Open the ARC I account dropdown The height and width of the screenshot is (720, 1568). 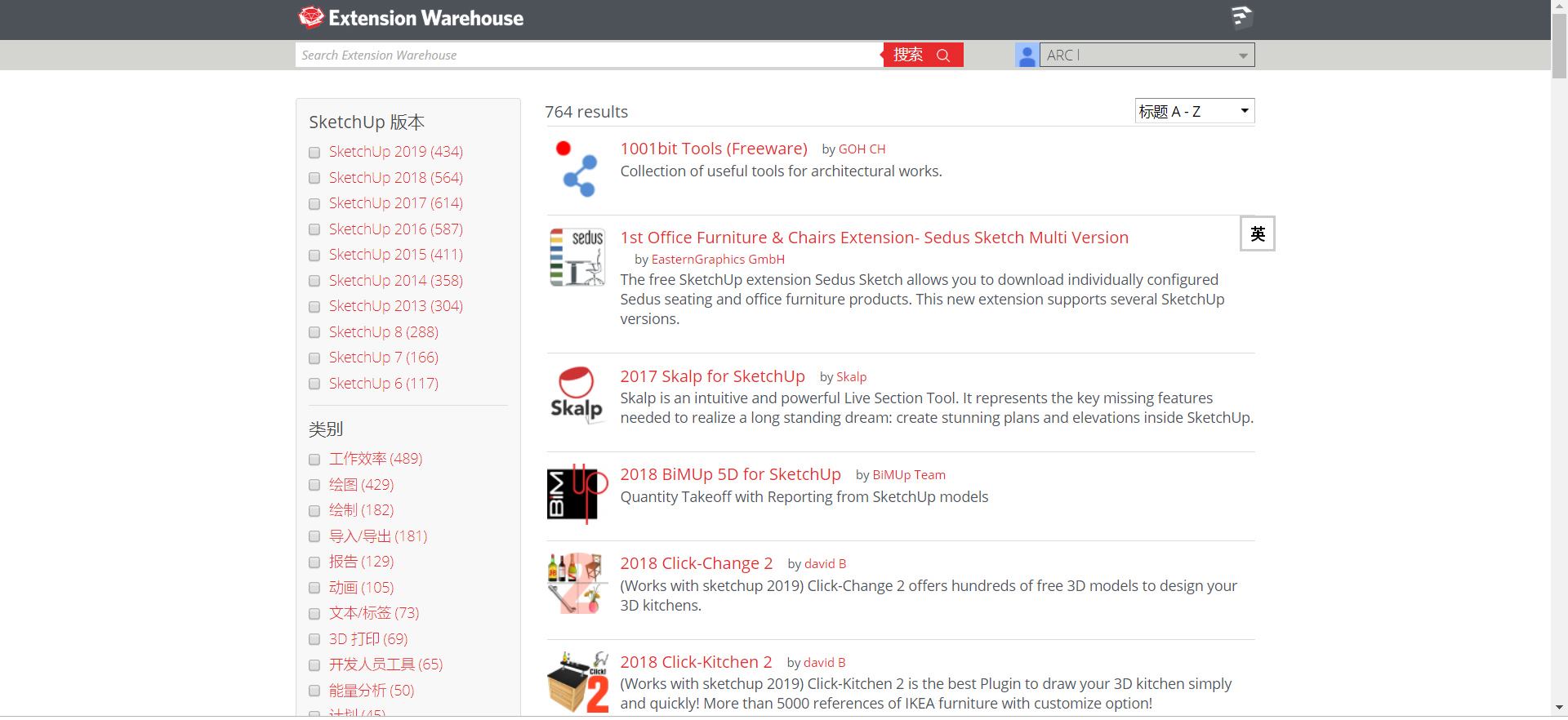pyautogui.click(x=1147, y=55)
